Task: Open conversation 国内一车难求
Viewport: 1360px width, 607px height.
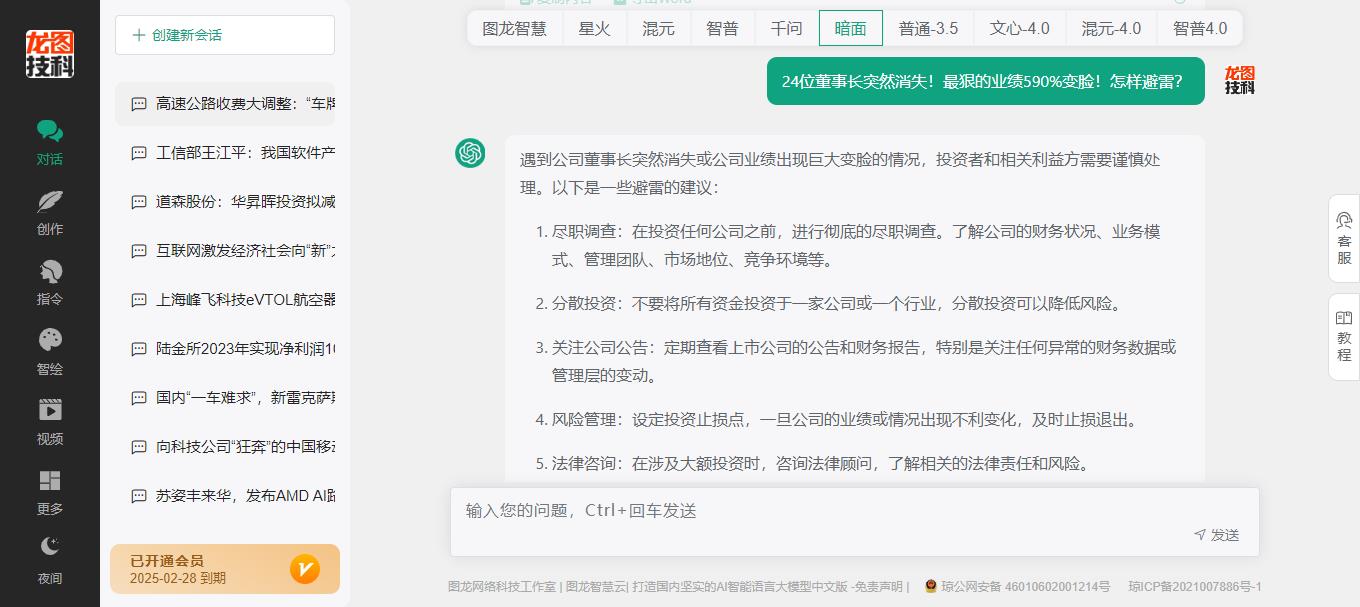Action: [225, 398]
